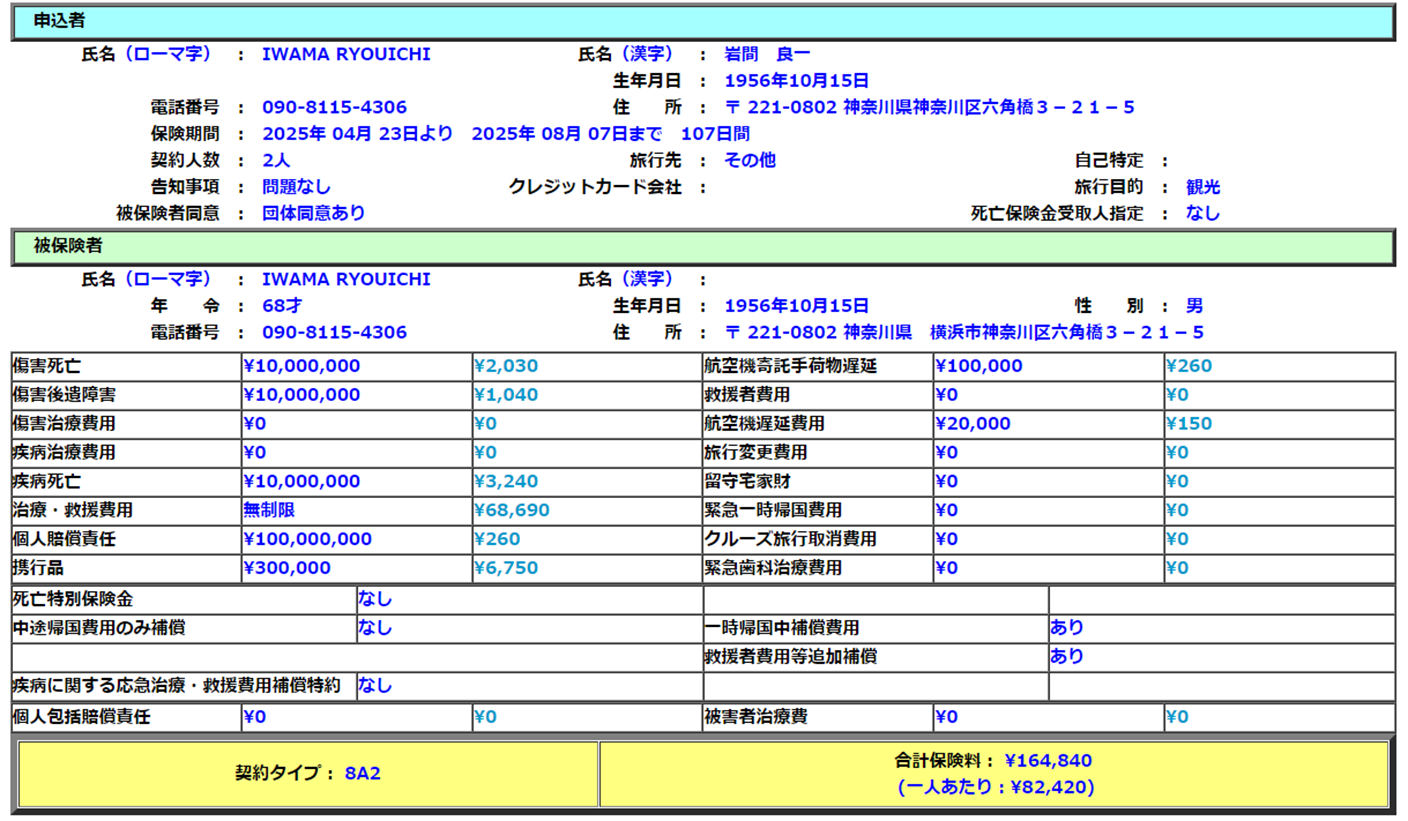Click the 旅行目的 value 観光
The image size is (1408, 821).
pyautogui.click(x=1203, y=187)
